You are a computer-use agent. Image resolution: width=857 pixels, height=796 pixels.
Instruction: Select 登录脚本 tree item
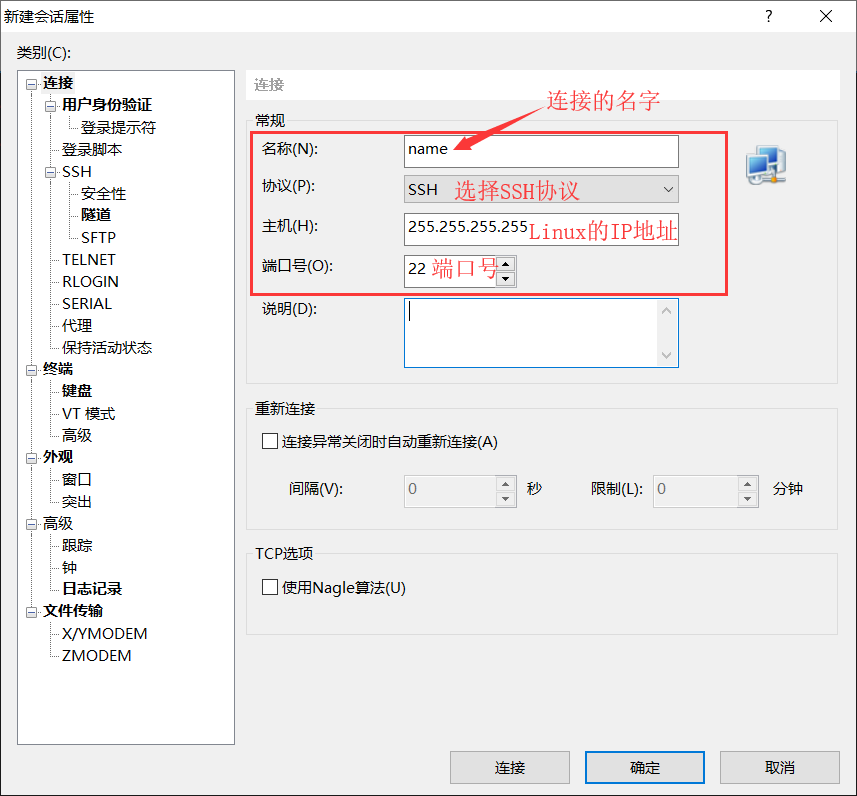coord(92,149)
